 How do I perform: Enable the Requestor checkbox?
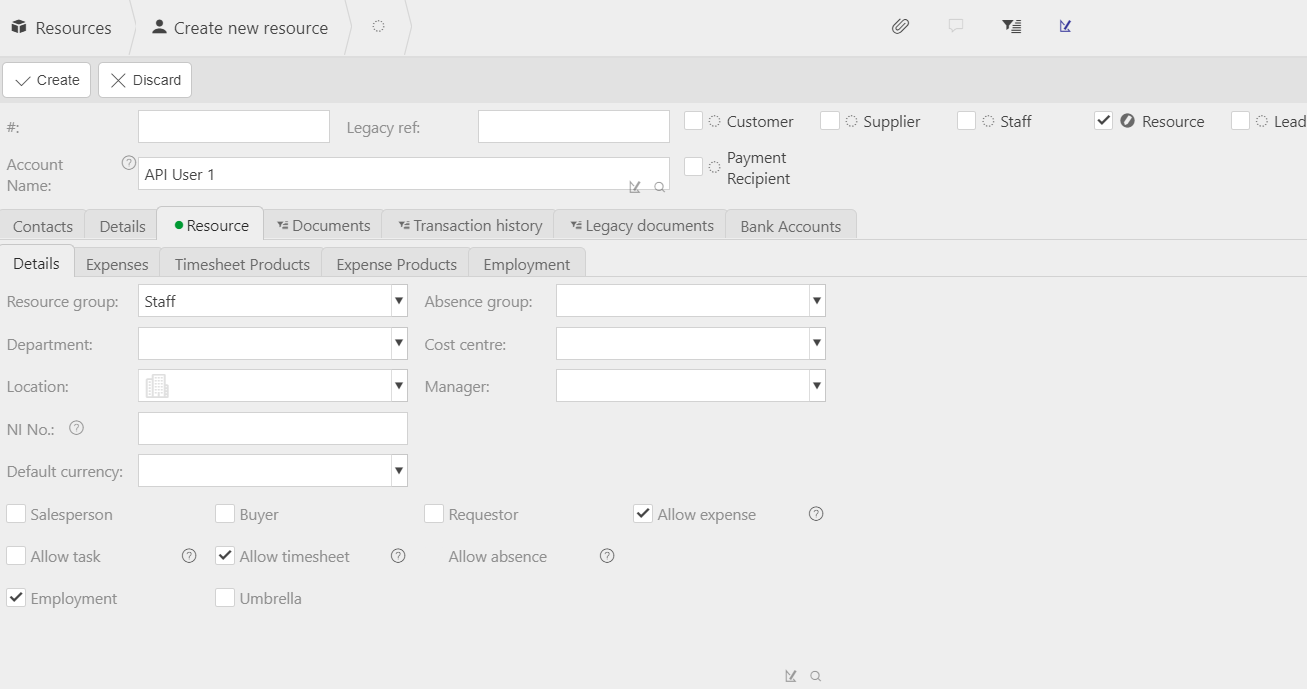(x=434, y=514)
